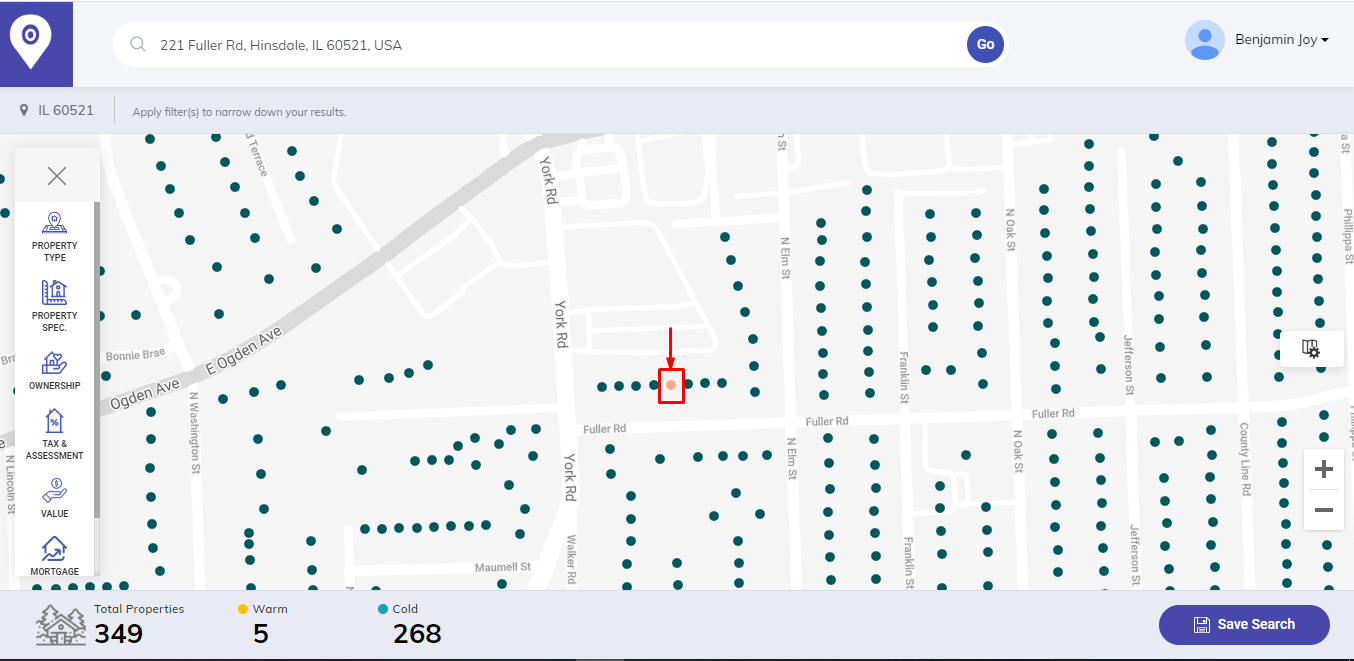Image resolution: width=1354 pixels, height=661 pixels.
Task: Click the IL 60521 location tag
Action: point(57,110)
